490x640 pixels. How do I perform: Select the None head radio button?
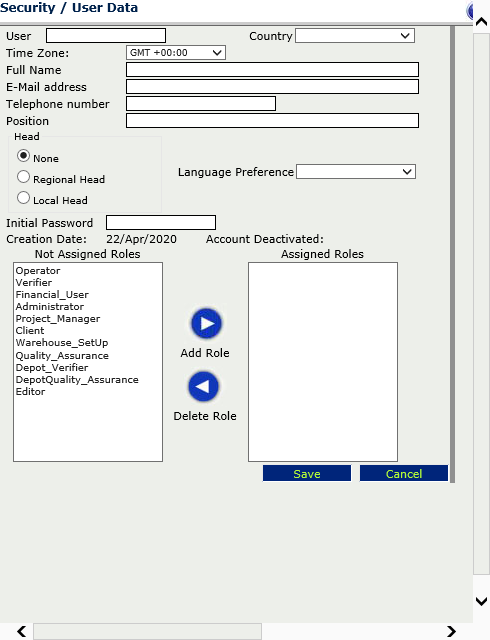click(x=23, y=156)
